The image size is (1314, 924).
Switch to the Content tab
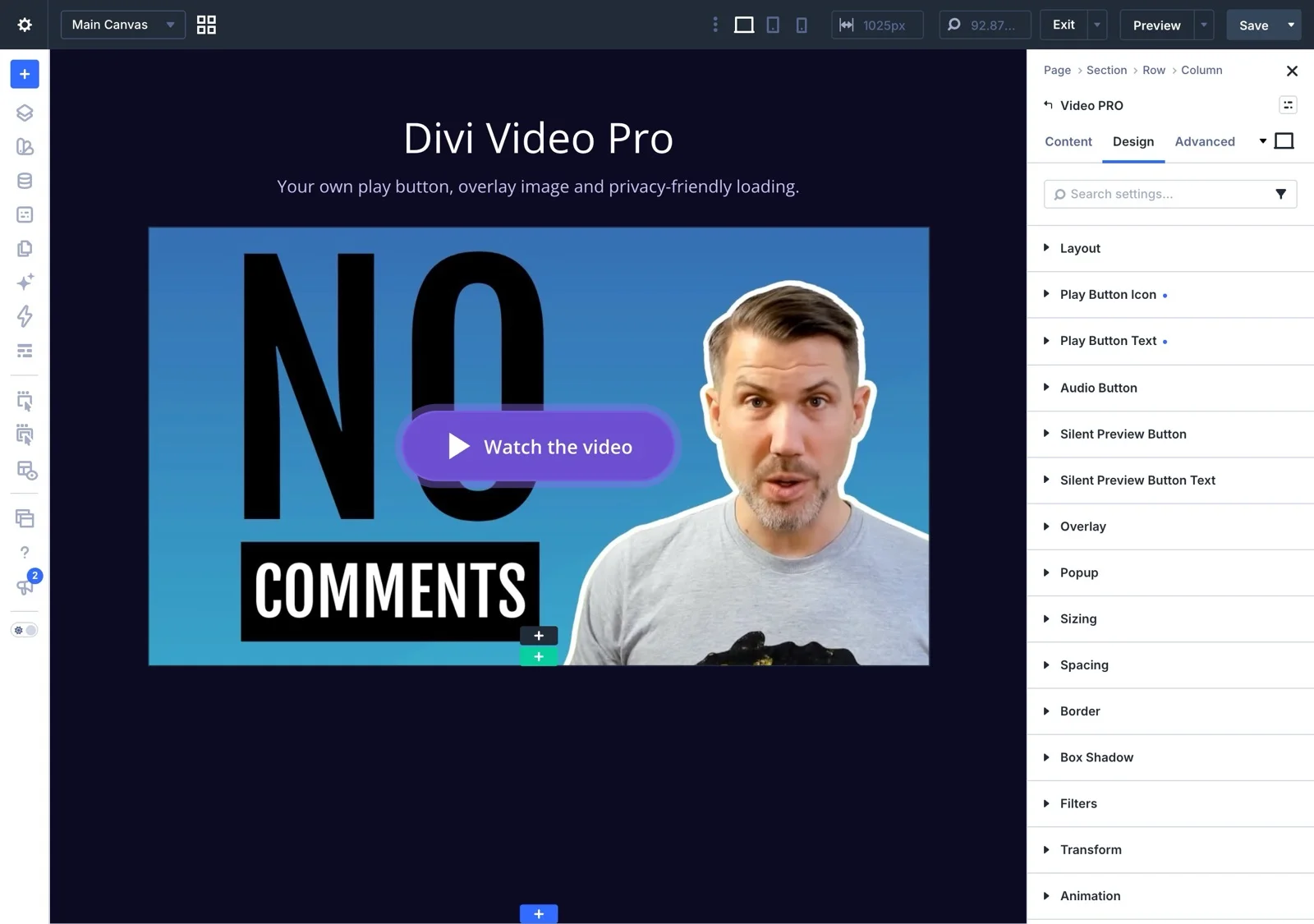click(x=1068, y=141)
